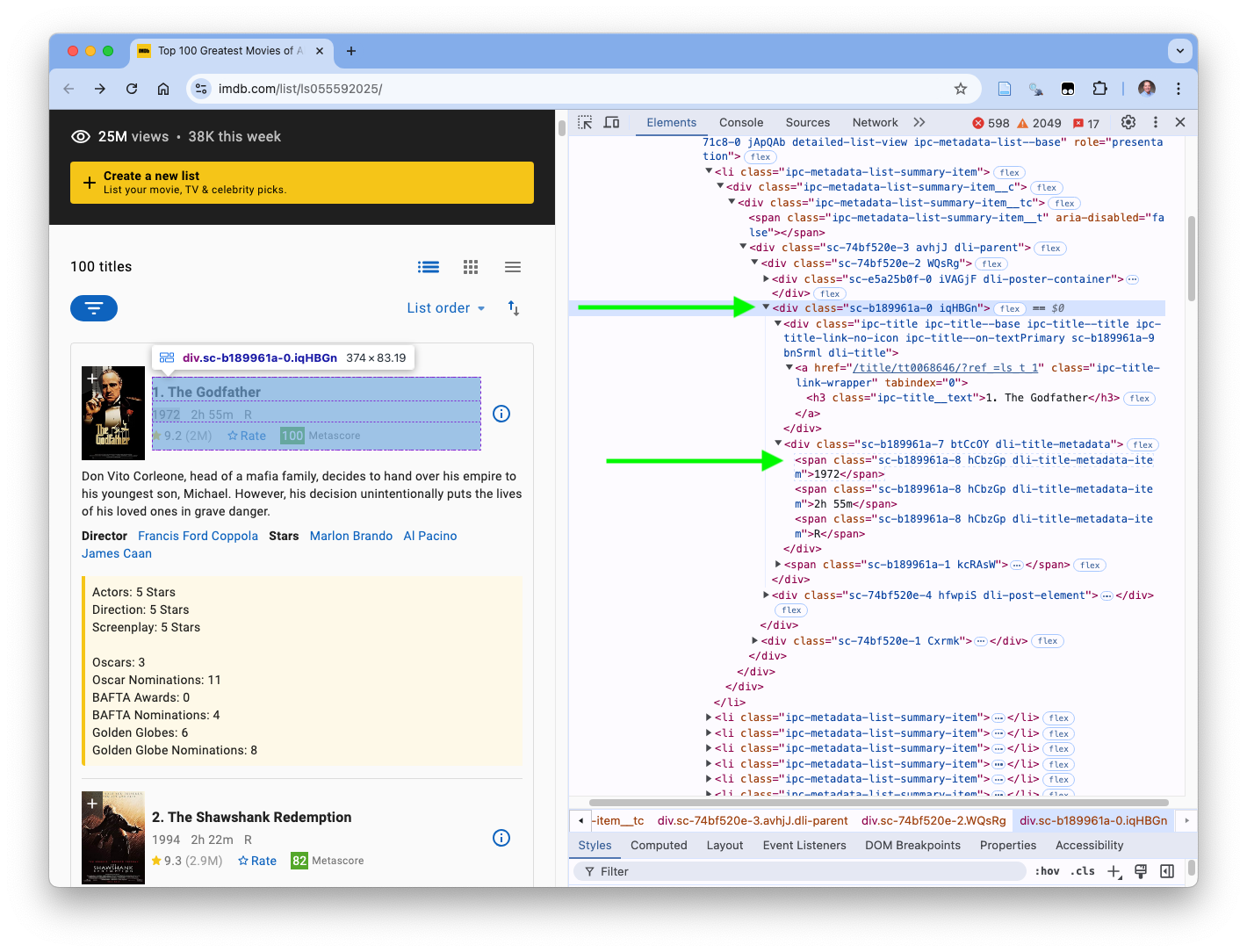Toggle sort direction arrows

[x=514, y=308]
